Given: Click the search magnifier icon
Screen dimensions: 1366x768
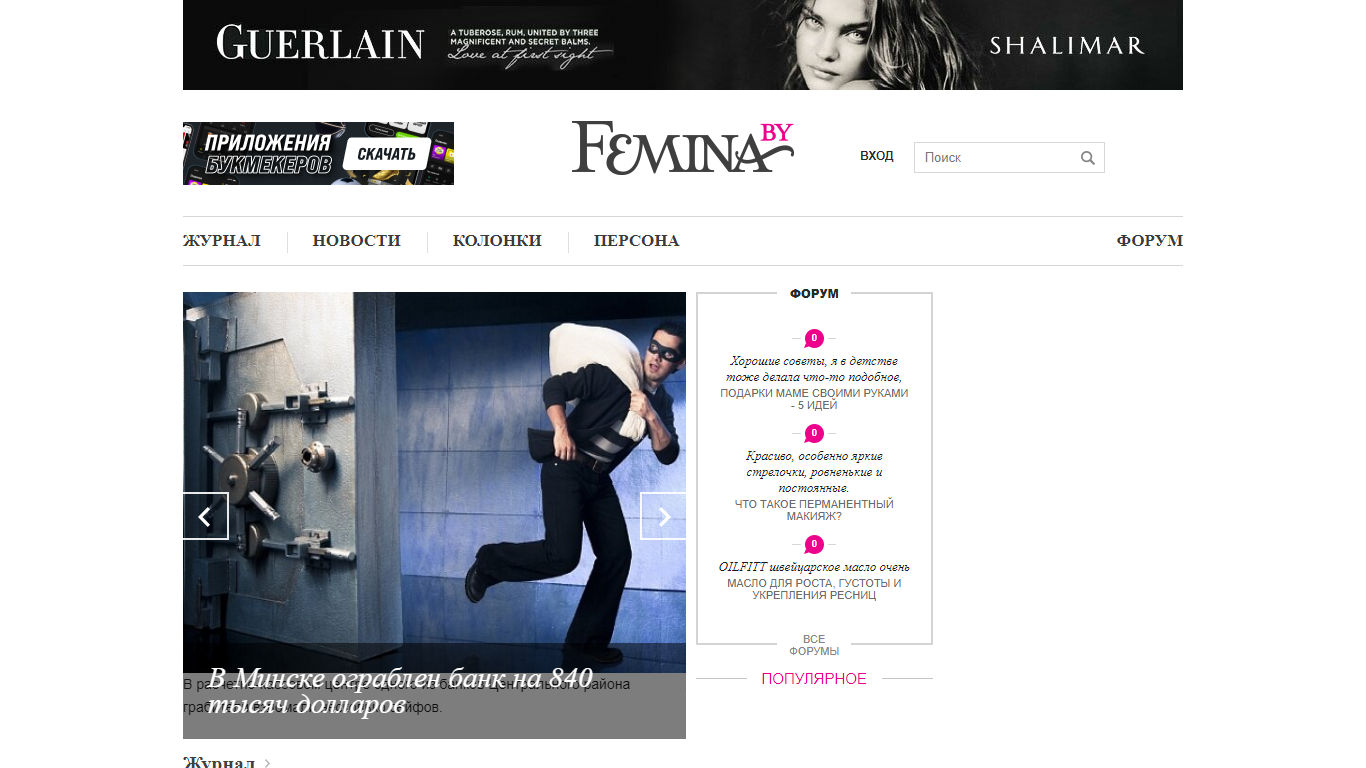Looking at the screenshot, I should [x=1088, y=158].
